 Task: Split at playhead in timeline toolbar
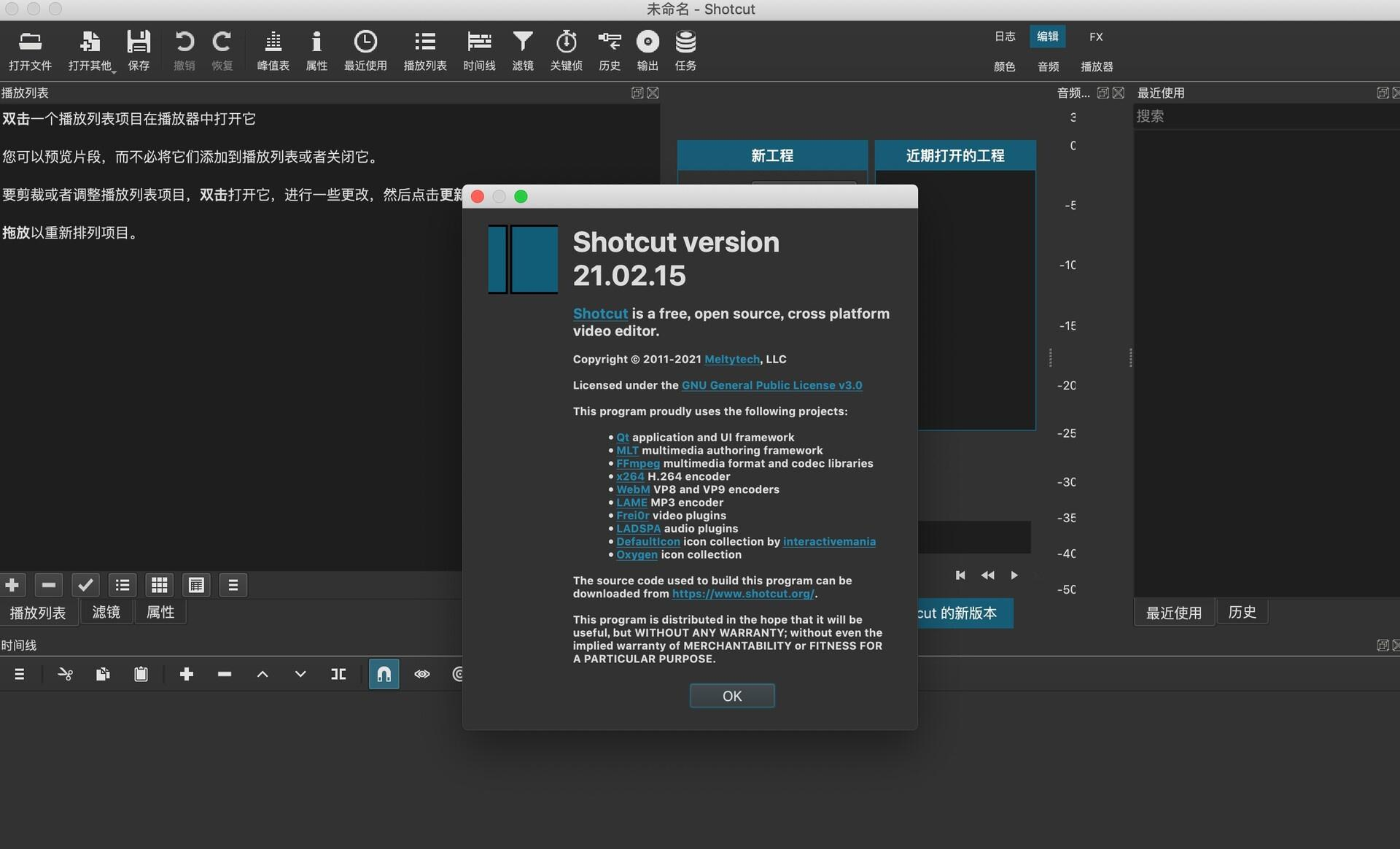tap(338, 675)
